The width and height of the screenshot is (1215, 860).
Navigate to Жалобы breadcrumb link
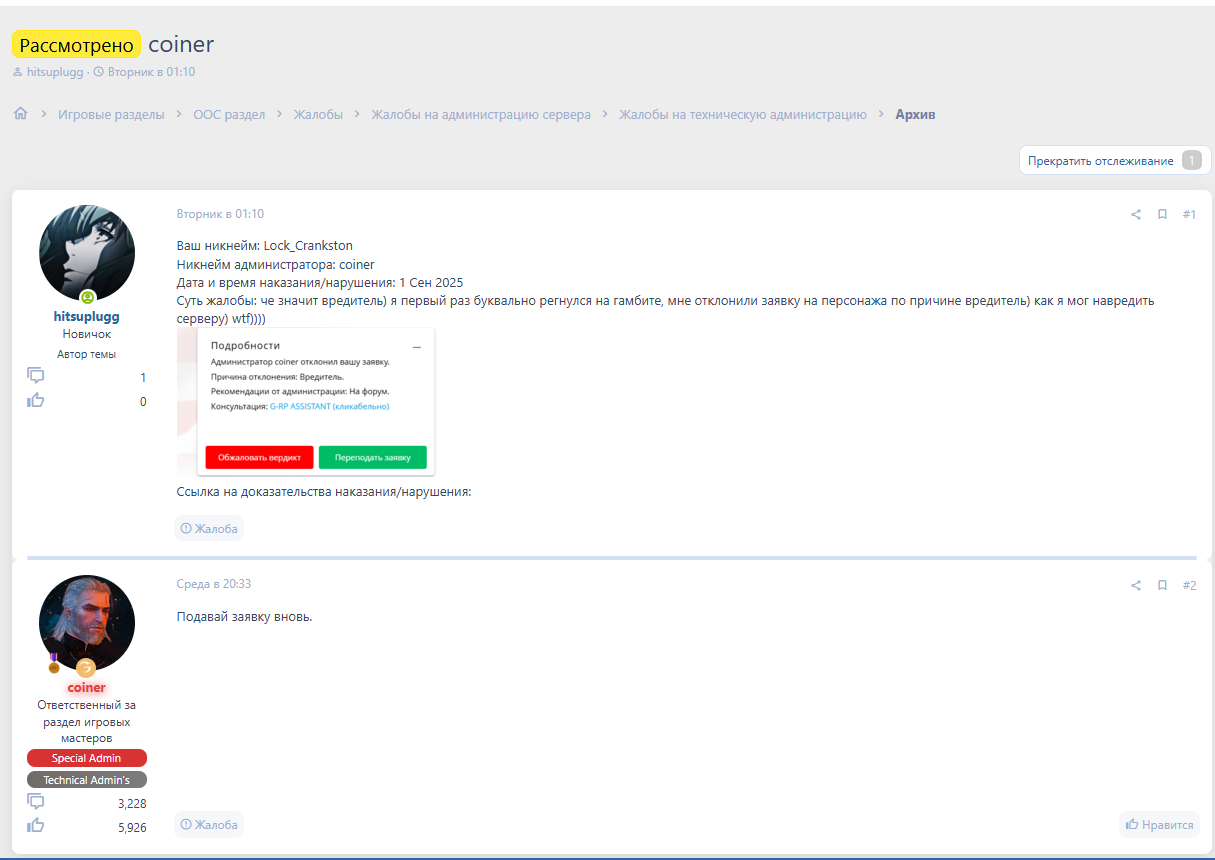[318, 114]
